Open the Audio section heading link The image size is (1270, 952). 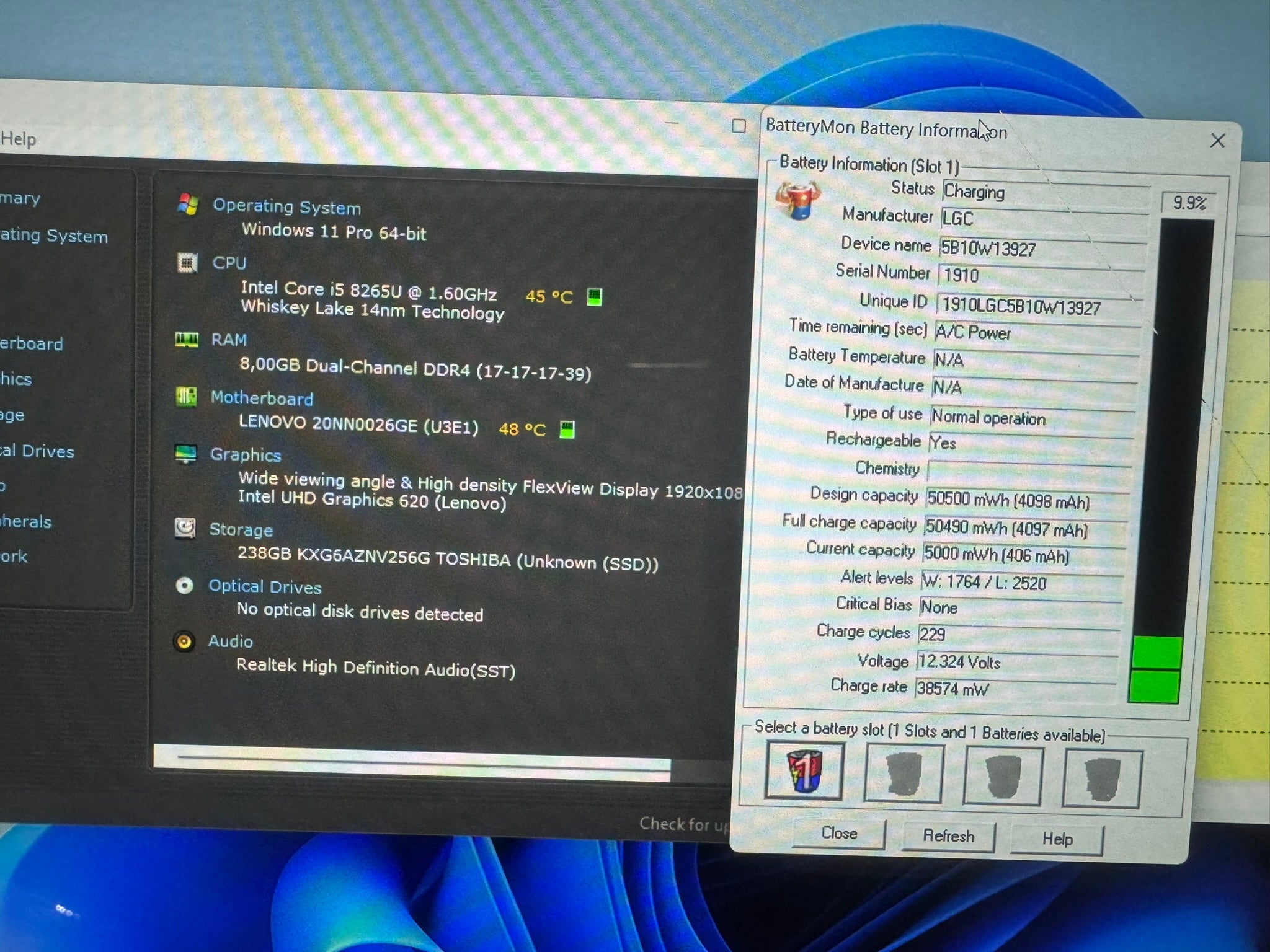point(230,641)
